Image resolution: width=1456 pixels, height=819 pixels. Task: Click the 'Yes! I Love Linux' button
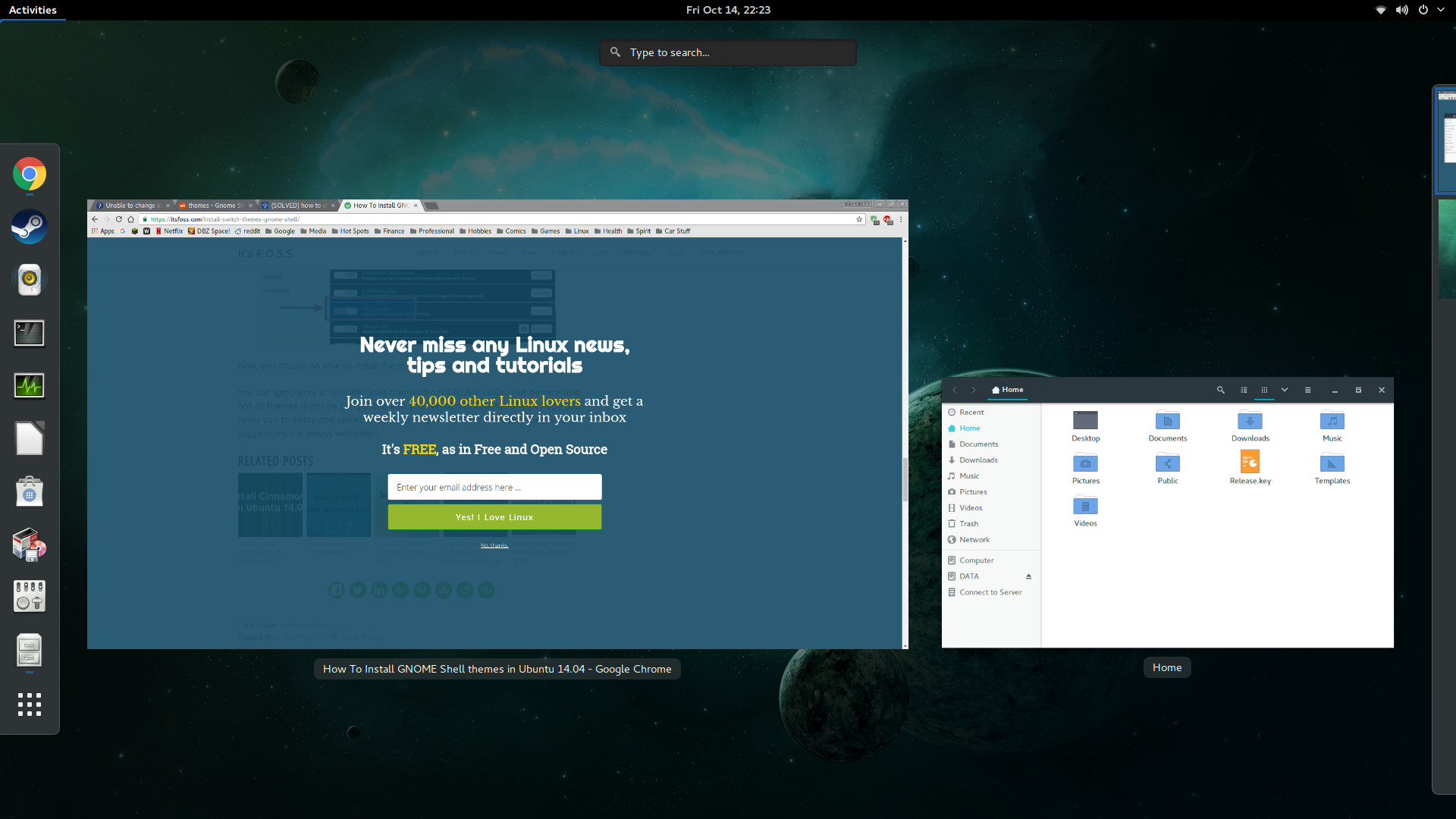[494, 517]
